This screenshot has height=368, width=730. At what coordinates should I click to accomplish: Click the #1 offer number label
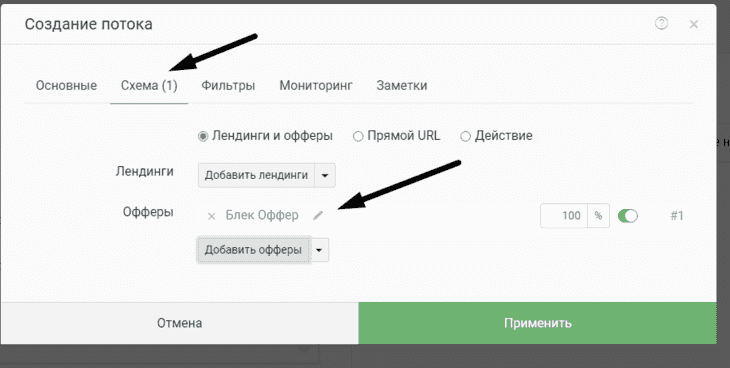676,216
